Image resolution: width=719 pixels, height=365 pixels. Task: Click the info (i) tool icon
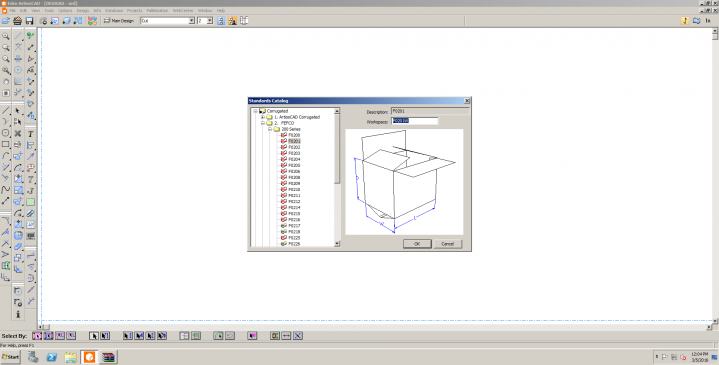pyautogui.click(x=18, y=314)
